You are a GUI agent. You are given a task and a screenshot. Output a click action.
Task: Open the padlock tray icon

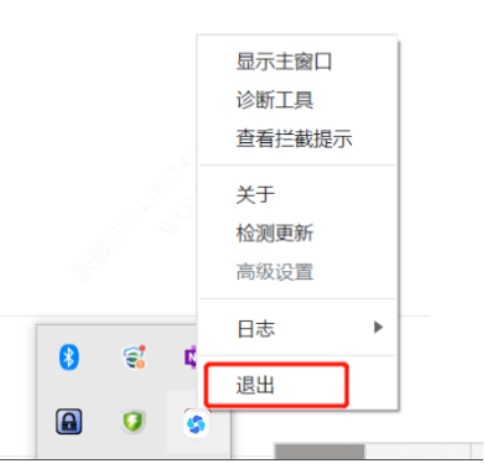69,421
